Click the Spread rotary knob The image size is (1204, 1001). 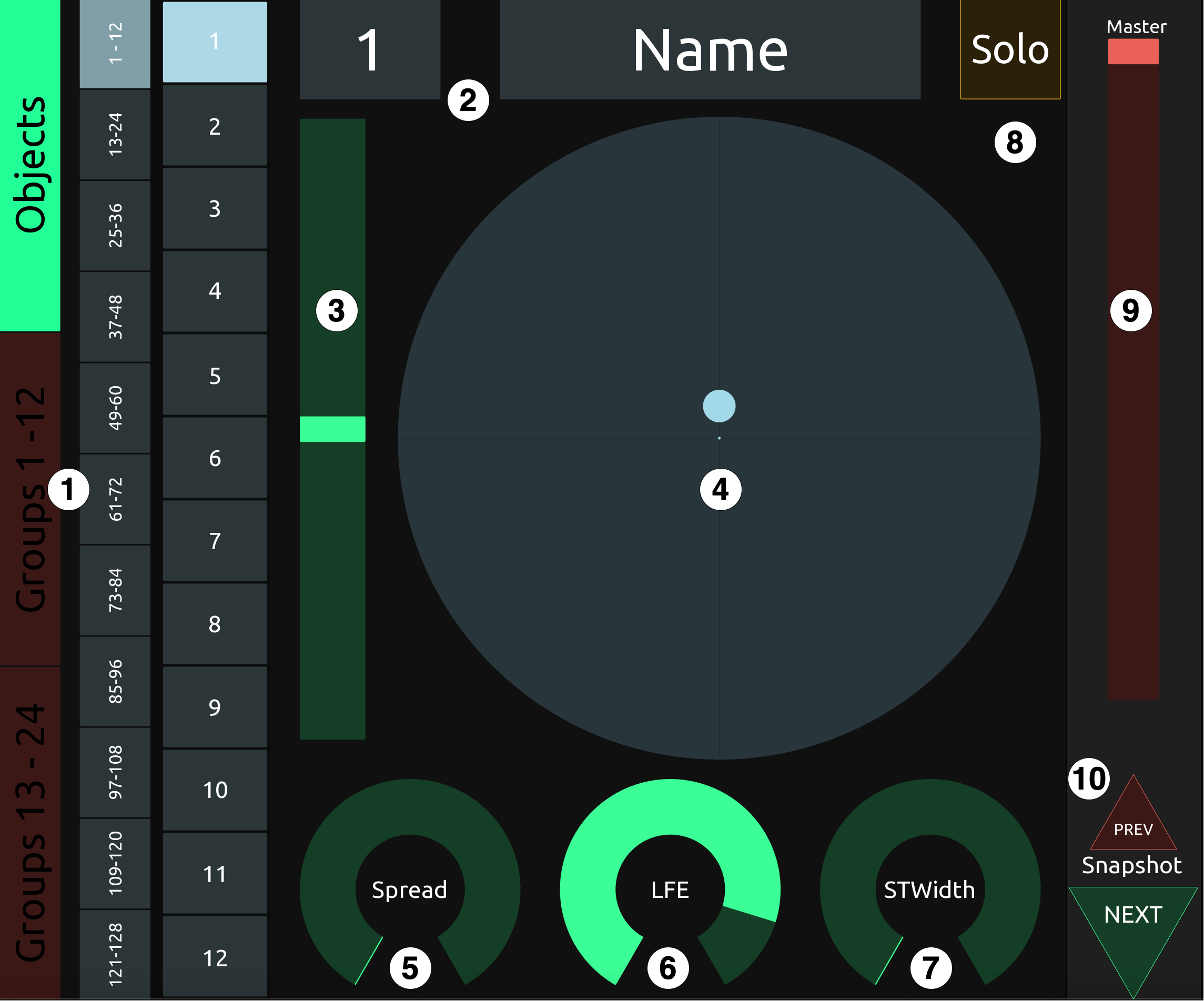click(409, 889)
